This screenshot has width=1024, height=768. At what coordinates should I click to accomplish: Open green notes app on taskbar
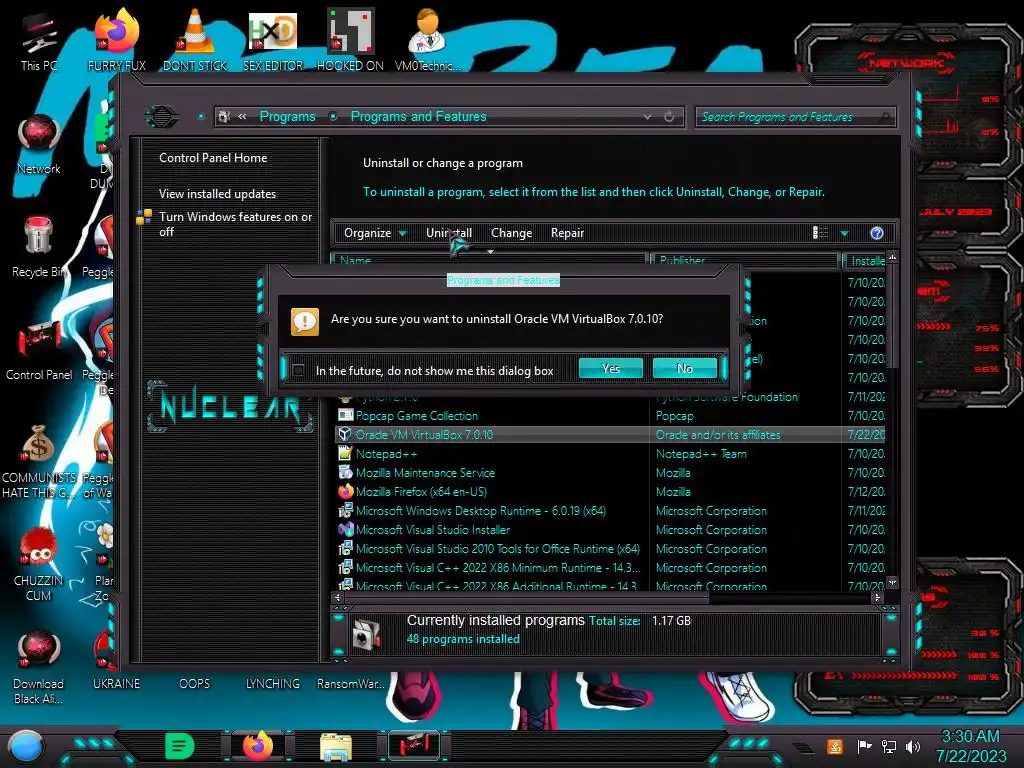[x=180, y=746]
